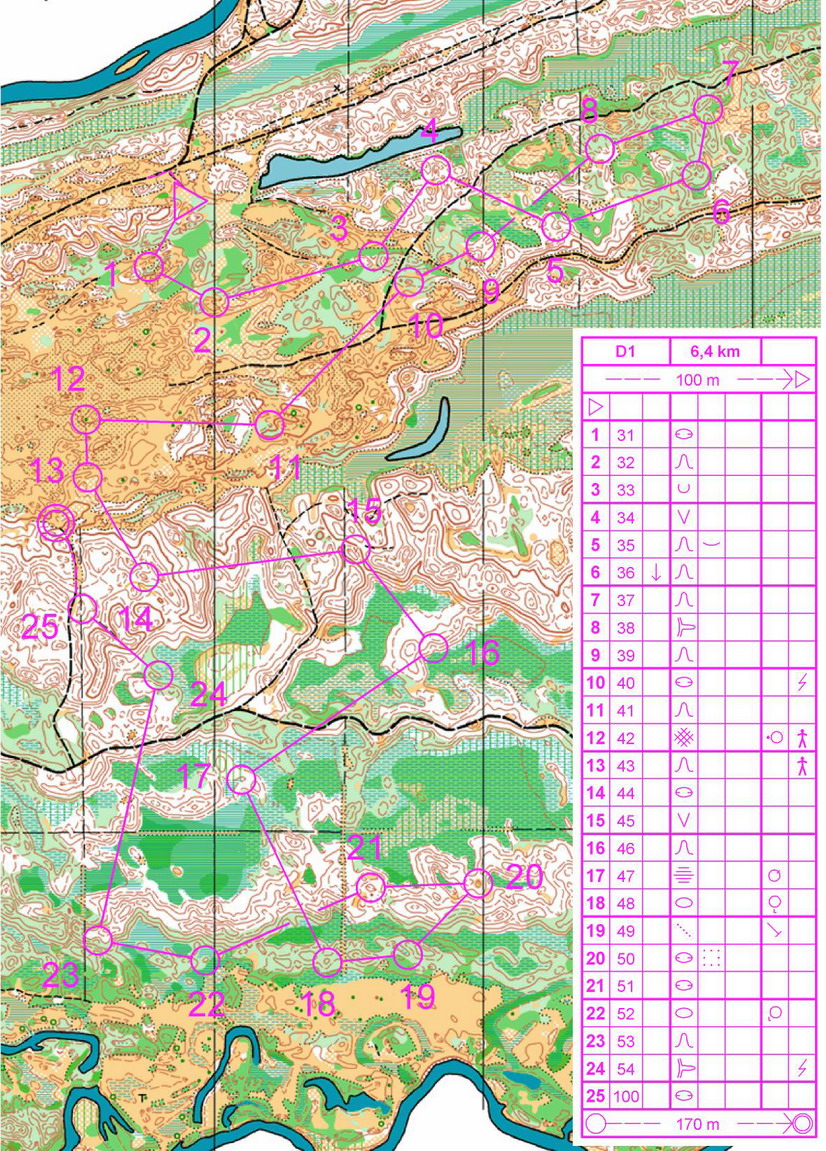Select control circle 17 on the map
This screenshot has width=826, height=1151.
[x=243, y=779]
